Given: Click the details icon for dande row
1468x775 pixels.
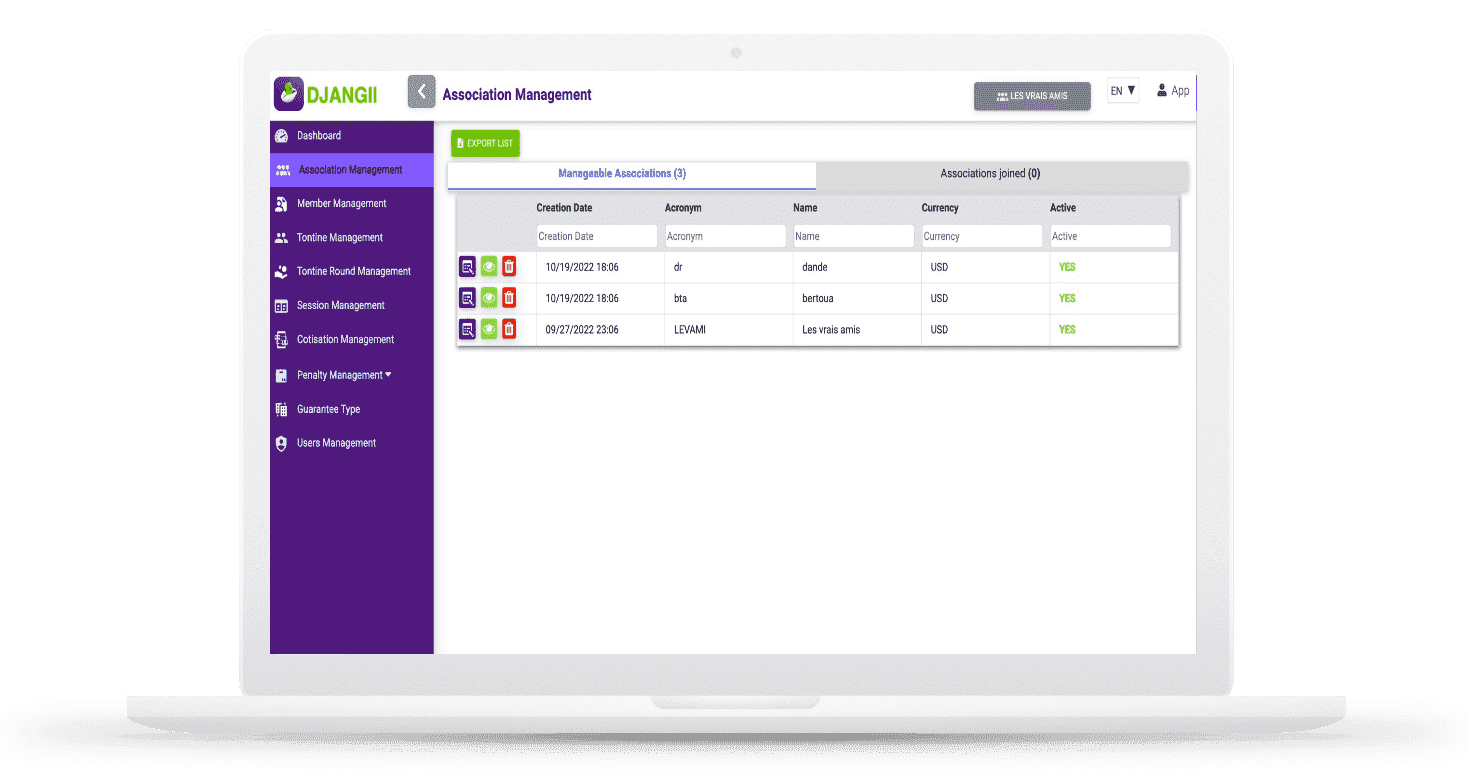Looking at the screenshot, I should (467, 266).
